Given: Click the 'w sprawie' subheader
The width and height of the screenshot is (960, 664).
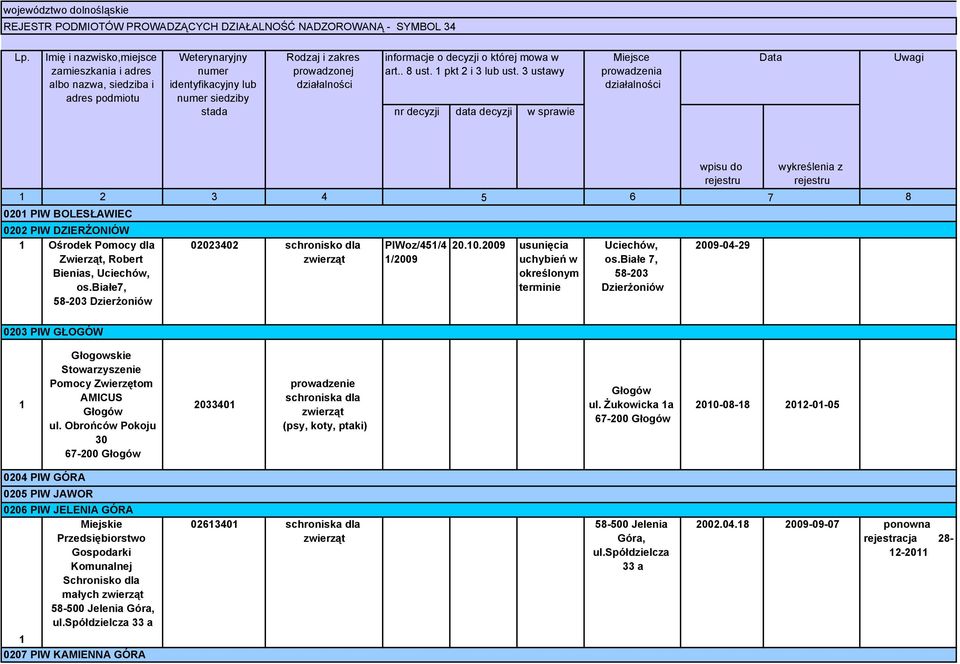Looking at the screenshot, I should 550,146.
